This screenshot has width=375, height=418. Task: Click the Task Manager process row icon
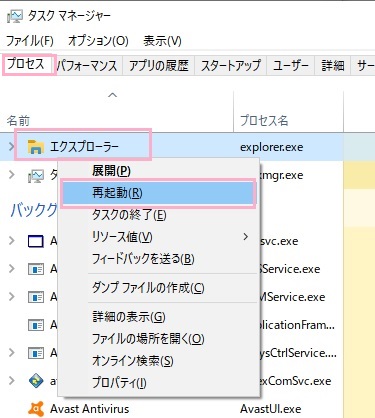pyautogui.click(x=36, y=175)
